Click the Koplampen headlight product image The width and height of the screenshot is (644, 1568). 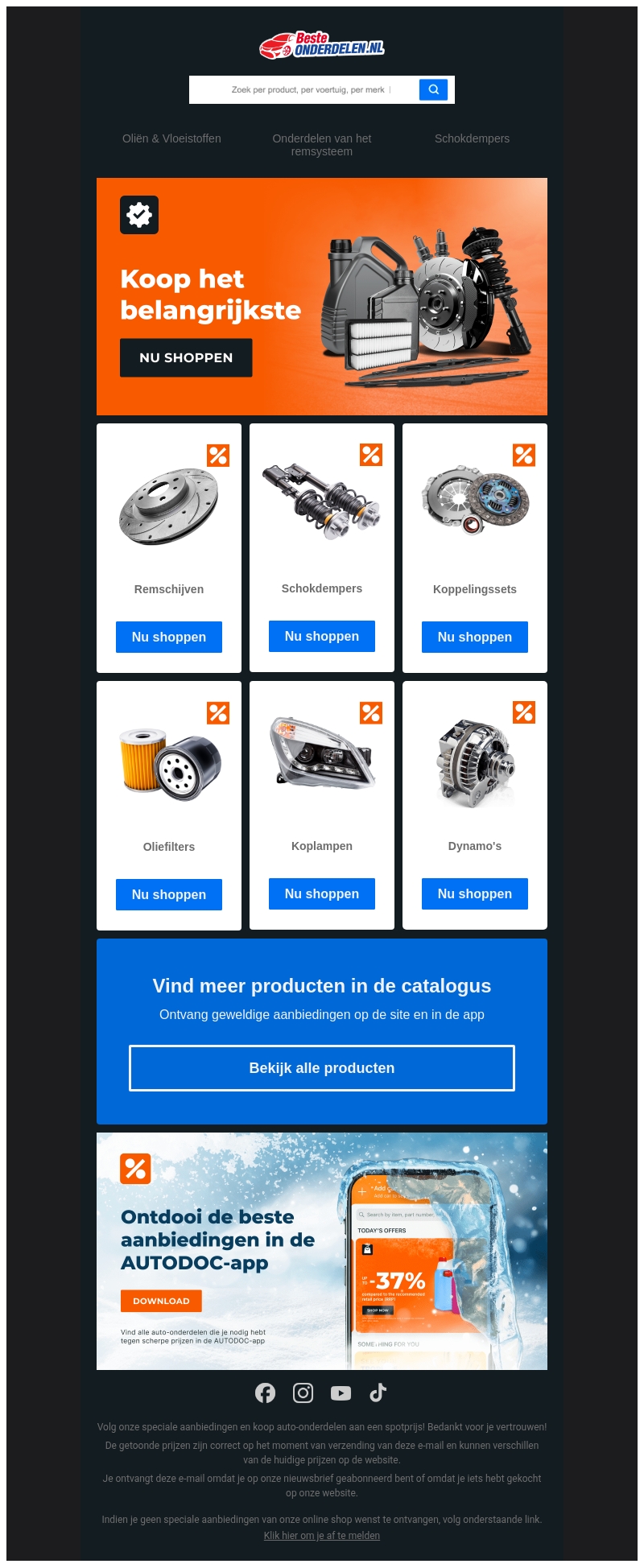tap(322, 753)
